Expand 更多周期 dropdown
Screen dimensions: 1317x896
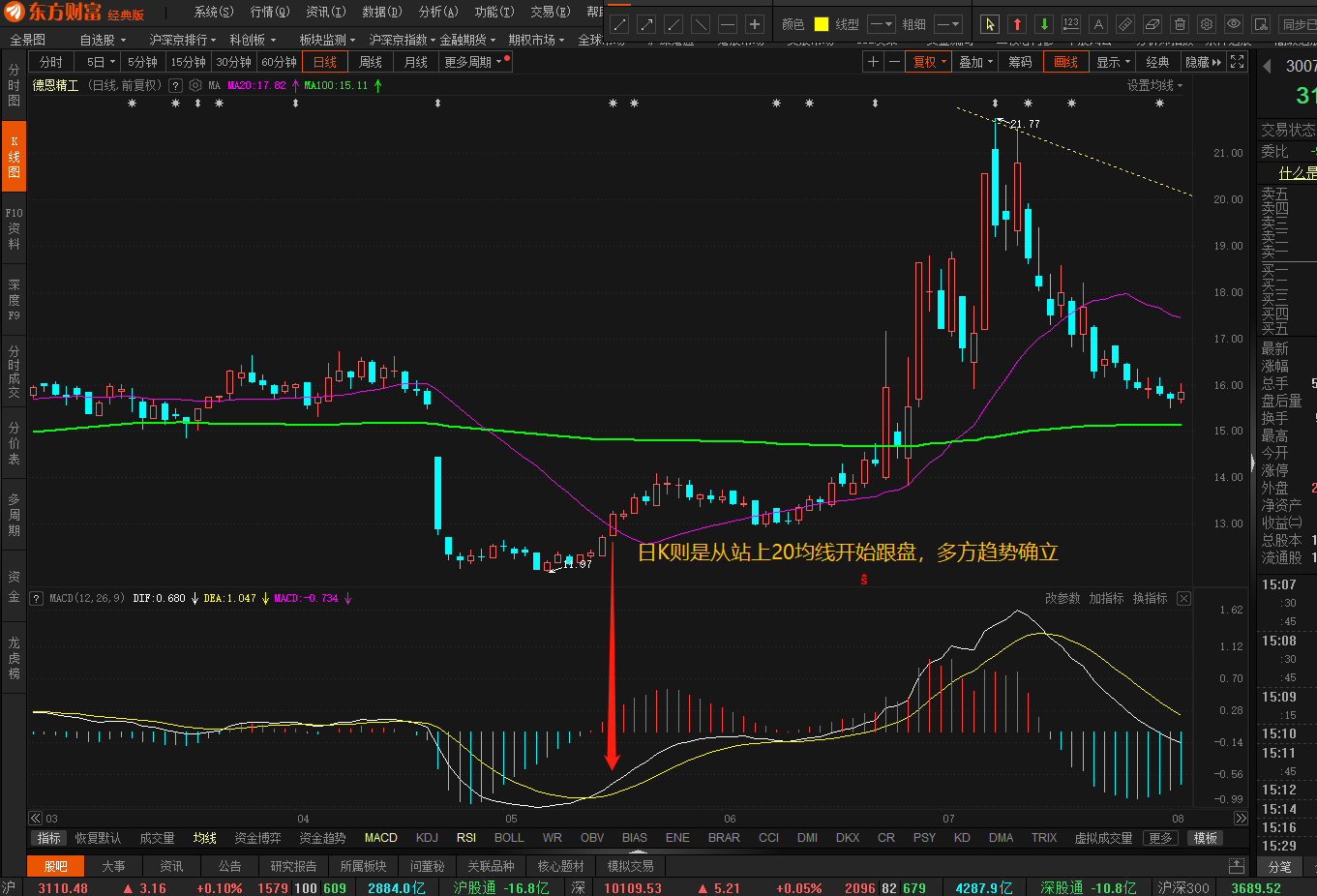click(x=473, y=62)
